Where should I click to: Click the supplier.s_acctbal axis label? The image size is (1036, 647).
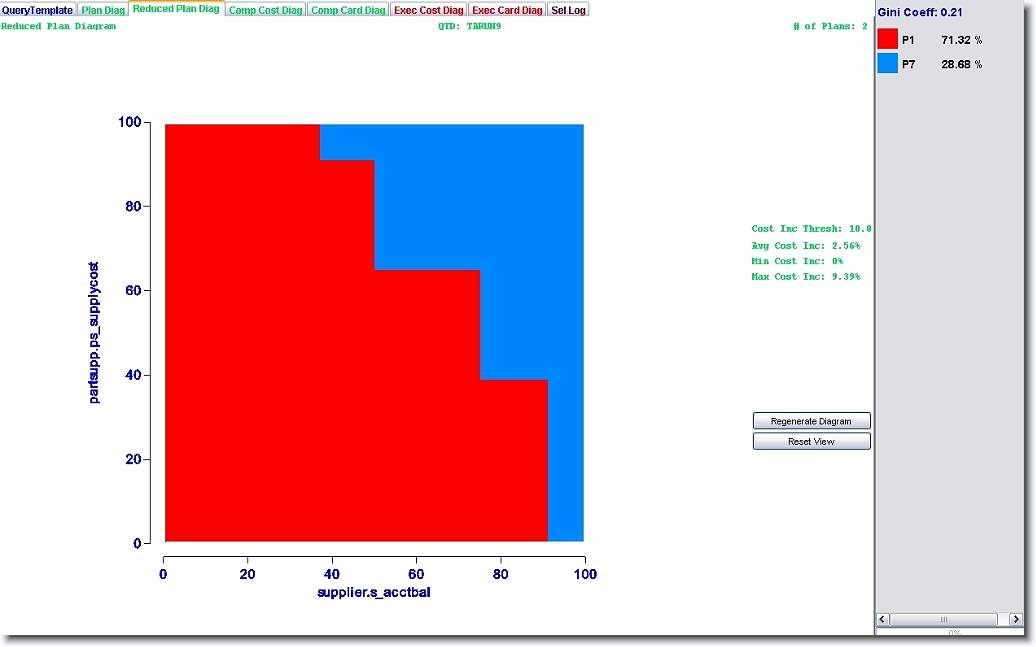pos(373,593)
